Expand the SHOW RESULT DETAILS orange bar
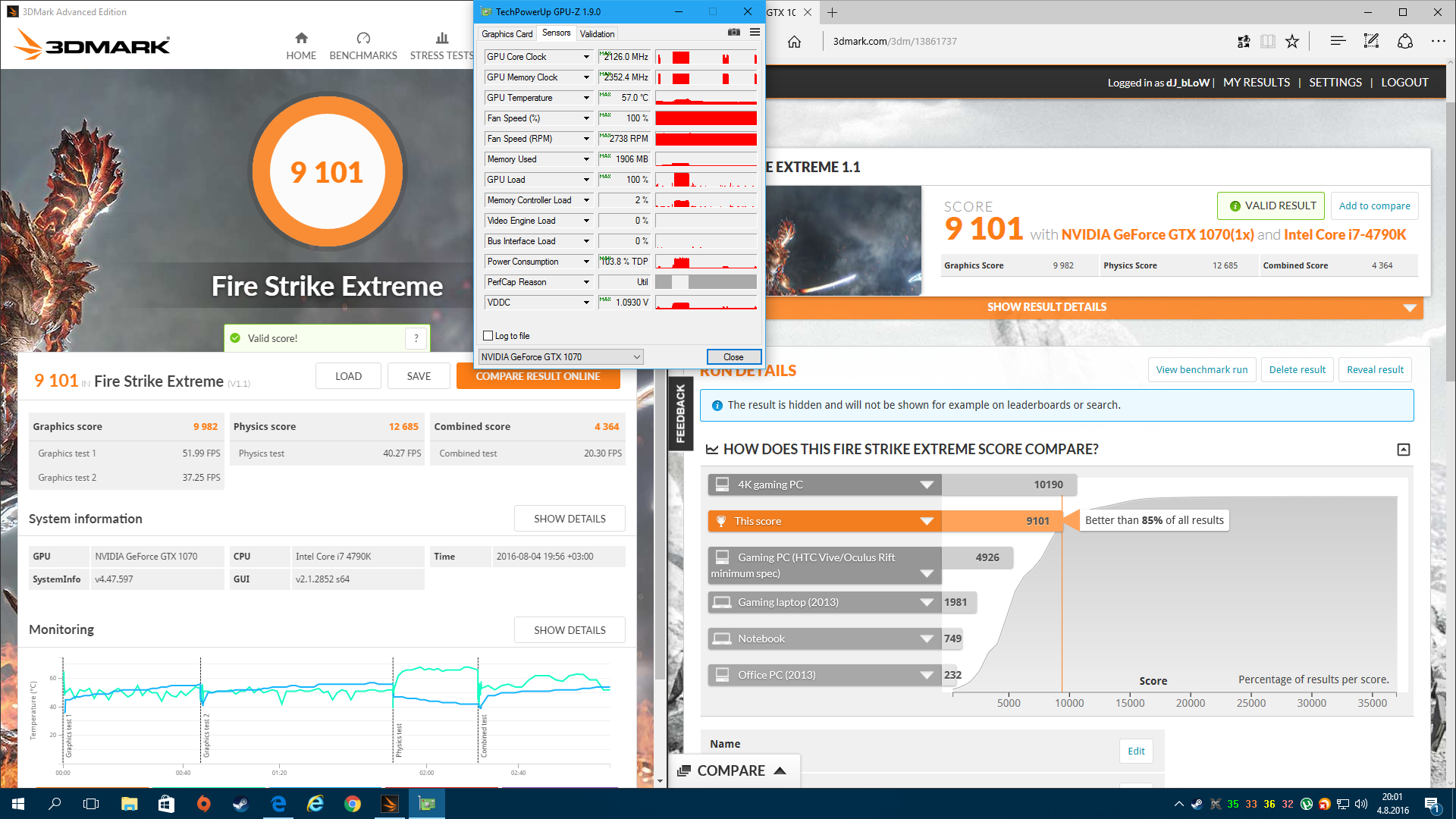The width and height of the screenshot is (1456, 819). click(x=1094, y=307)
